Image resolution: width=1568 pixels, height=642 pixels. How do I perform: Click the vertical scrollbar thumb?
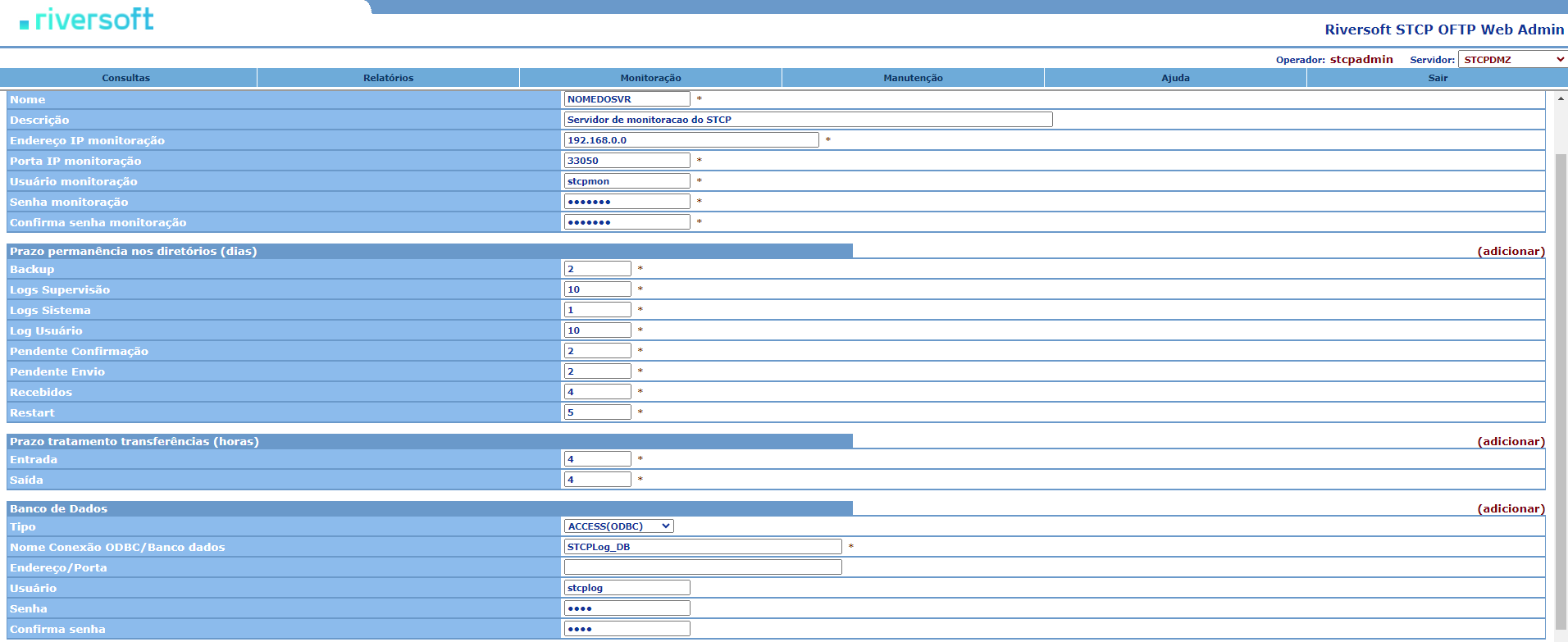1561,391
